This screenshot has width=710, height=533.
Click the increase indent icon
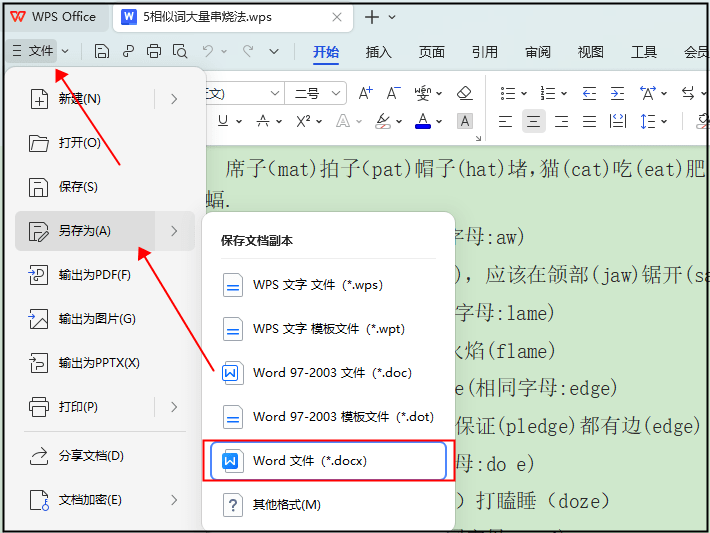pyautogui.click(x=618, y=94)
